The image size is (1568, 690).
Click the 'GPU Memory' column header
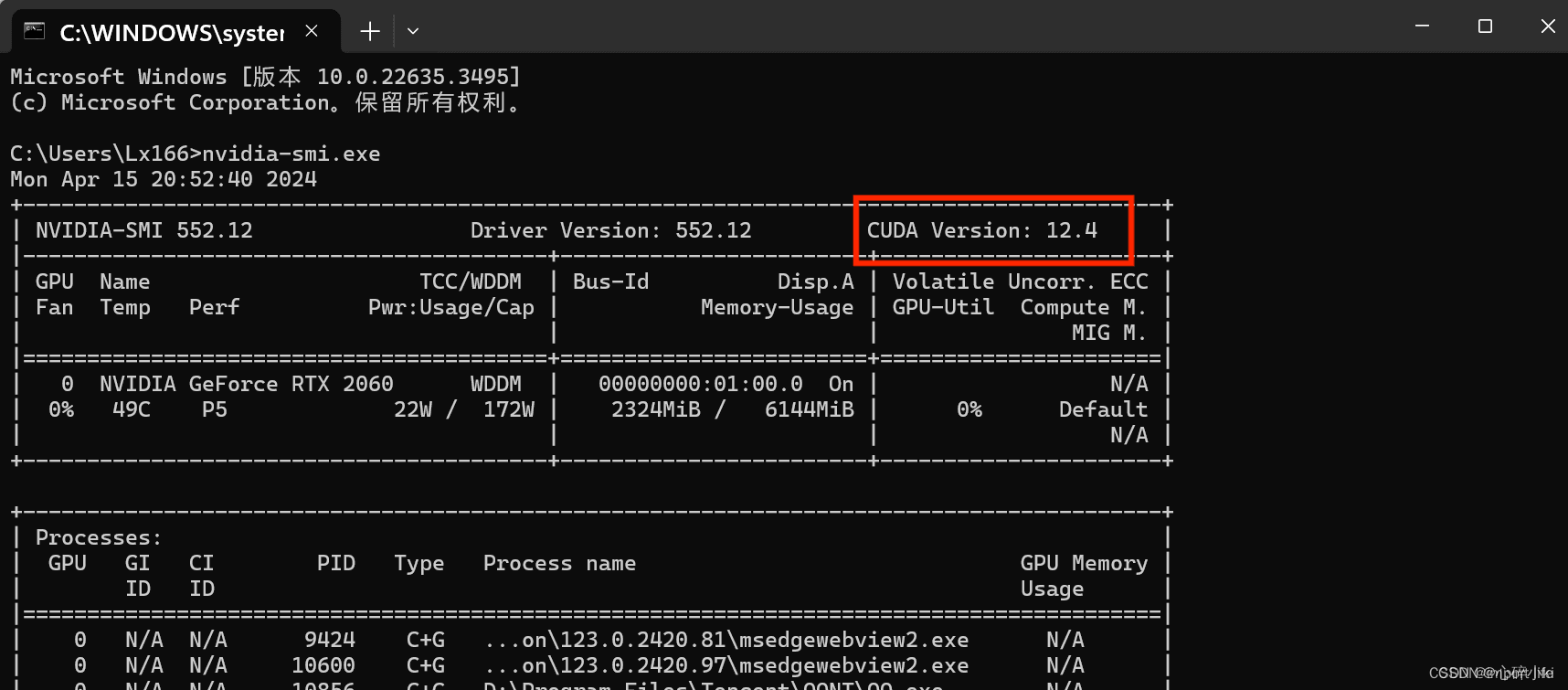click(x=1084, y=563)
